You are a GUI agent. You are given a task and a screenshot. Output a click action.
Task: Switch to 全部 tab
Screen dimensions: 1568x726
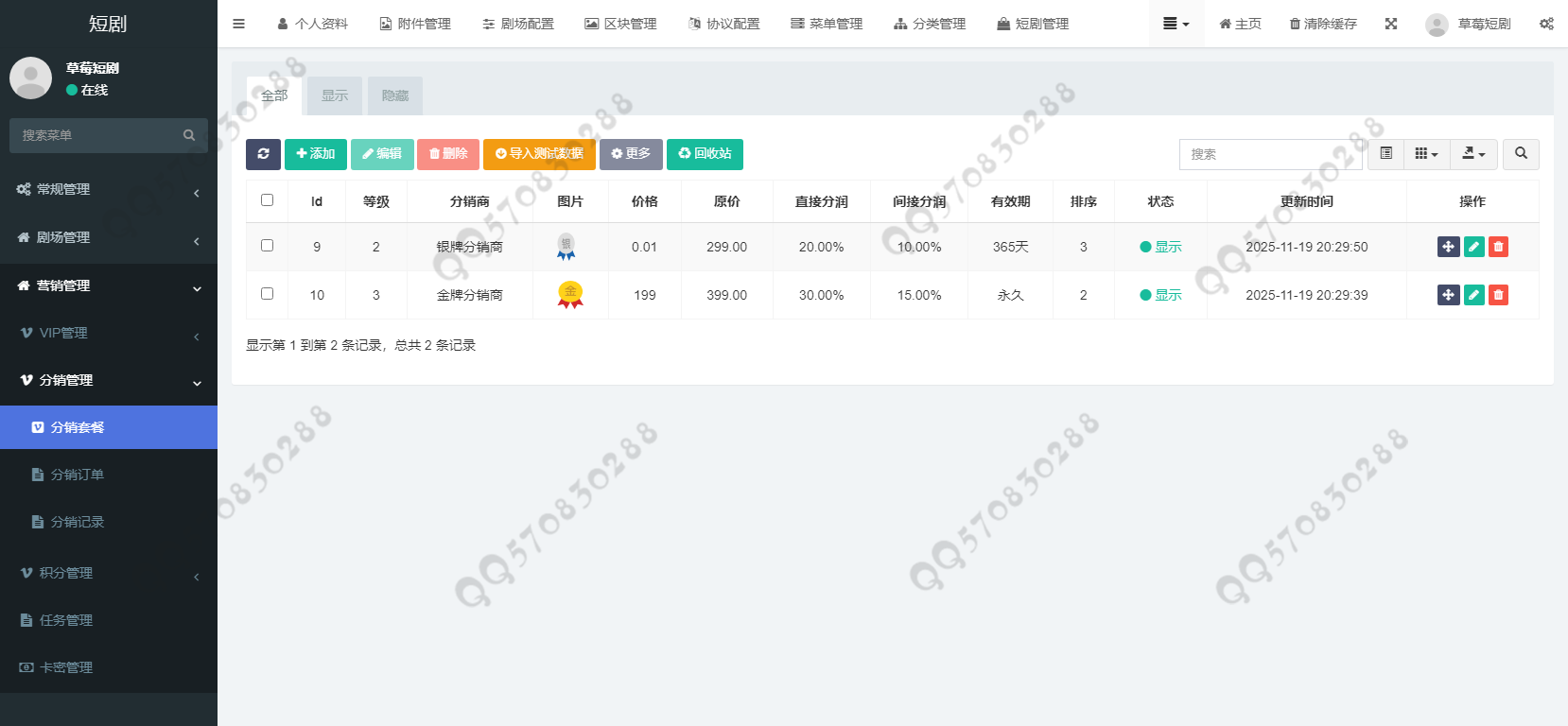pyautogui.click(x=274, y=95)
